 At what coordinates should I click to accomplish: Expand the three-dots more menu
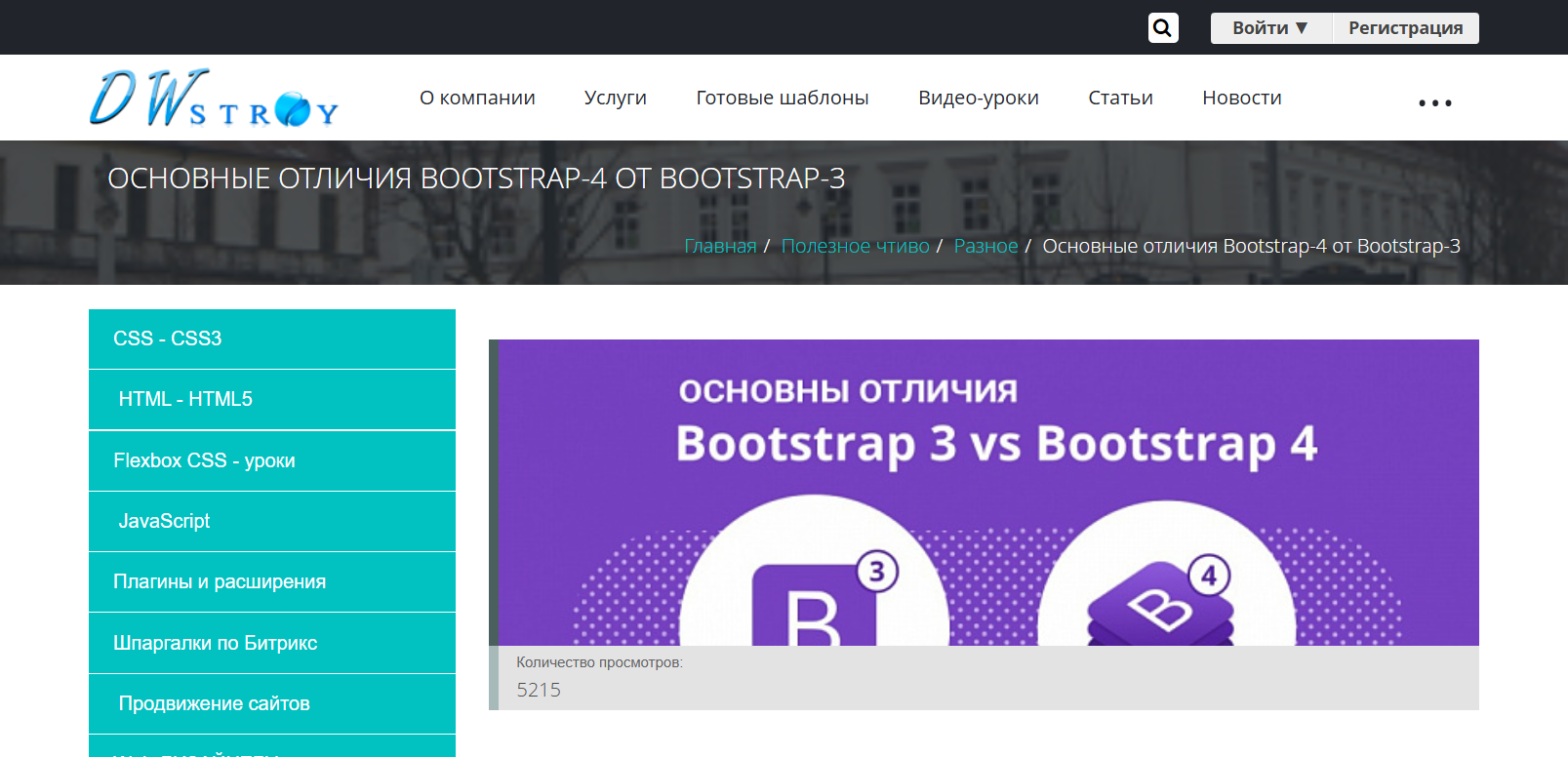pos(1434,102)
